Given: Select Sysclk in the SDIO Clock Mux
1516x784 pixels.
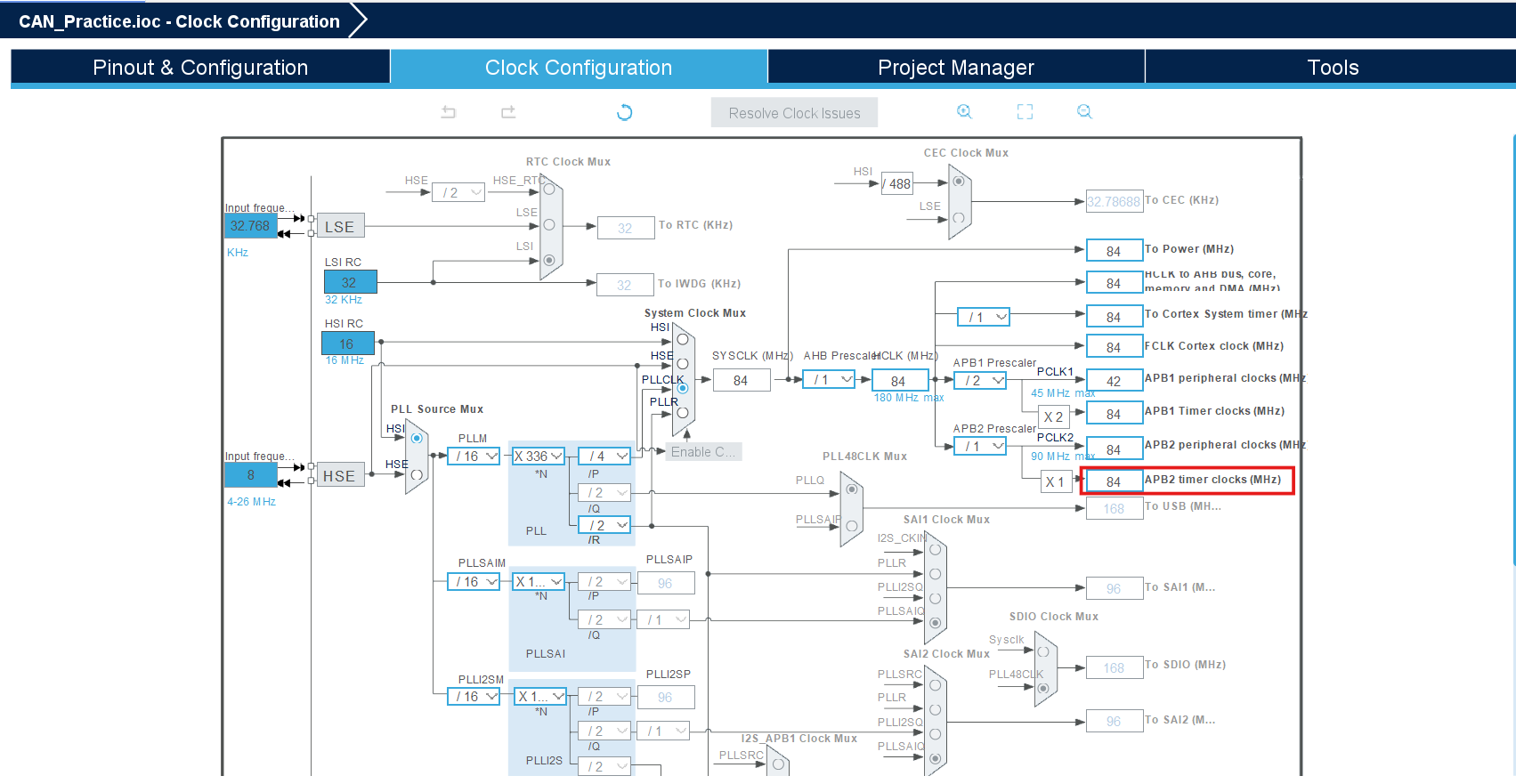Looking at the screenshot, I should [1043, 651].
